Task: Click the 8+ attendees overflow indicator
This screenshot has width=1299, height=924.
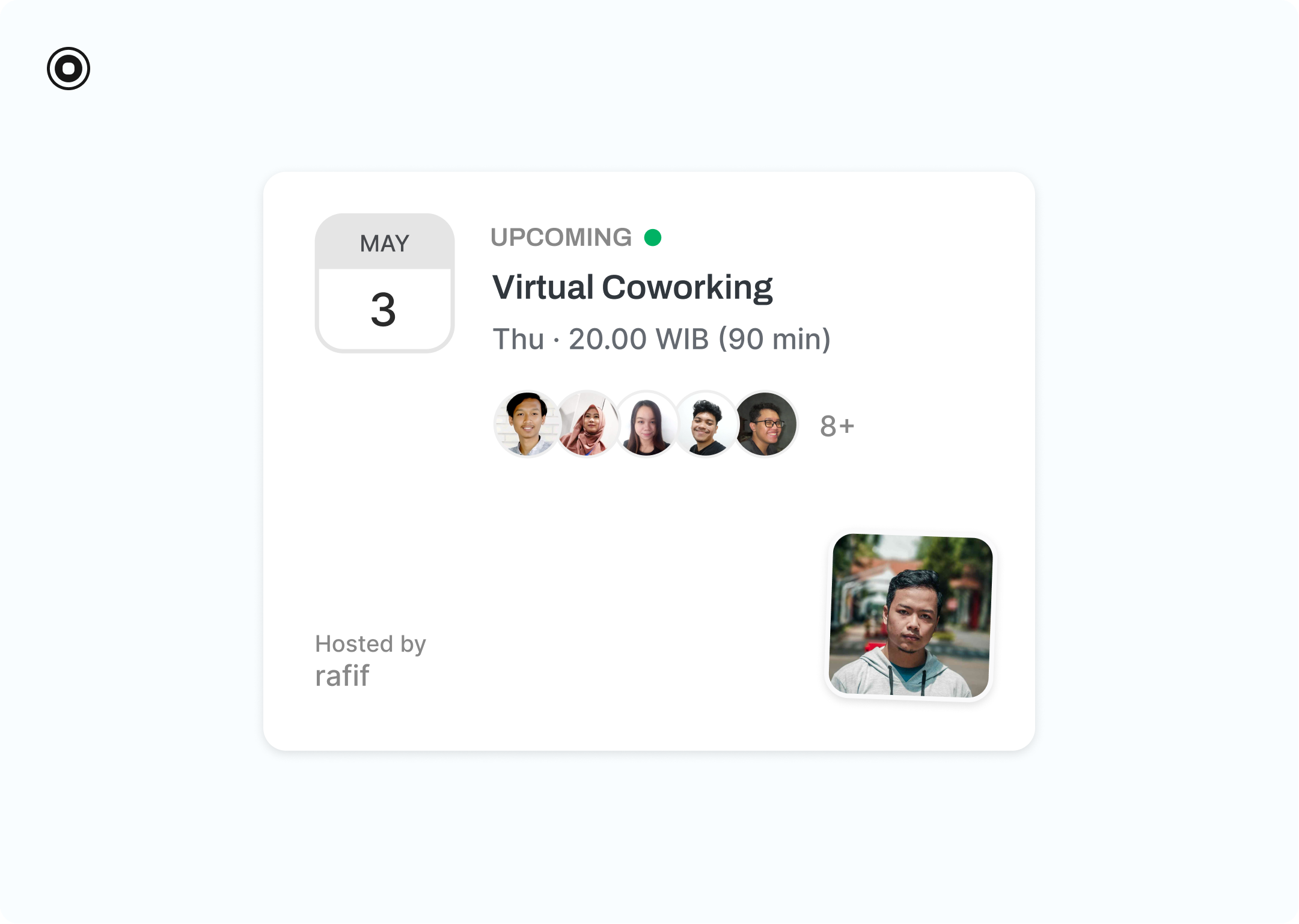Action: coord(837,425)
